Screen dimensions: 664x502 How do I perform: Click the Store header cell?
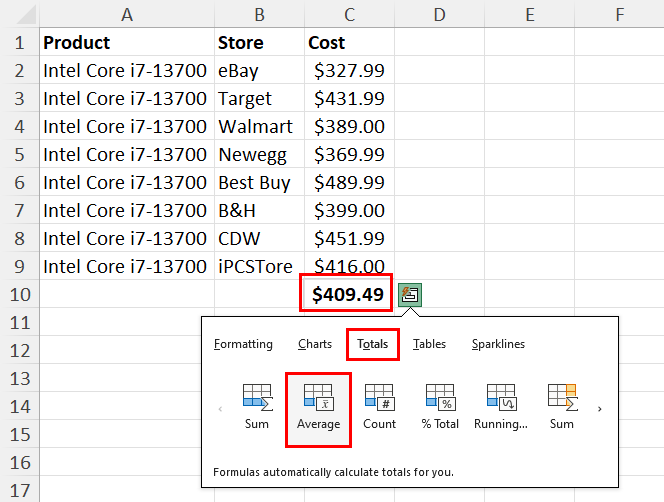tap(260, 42)
